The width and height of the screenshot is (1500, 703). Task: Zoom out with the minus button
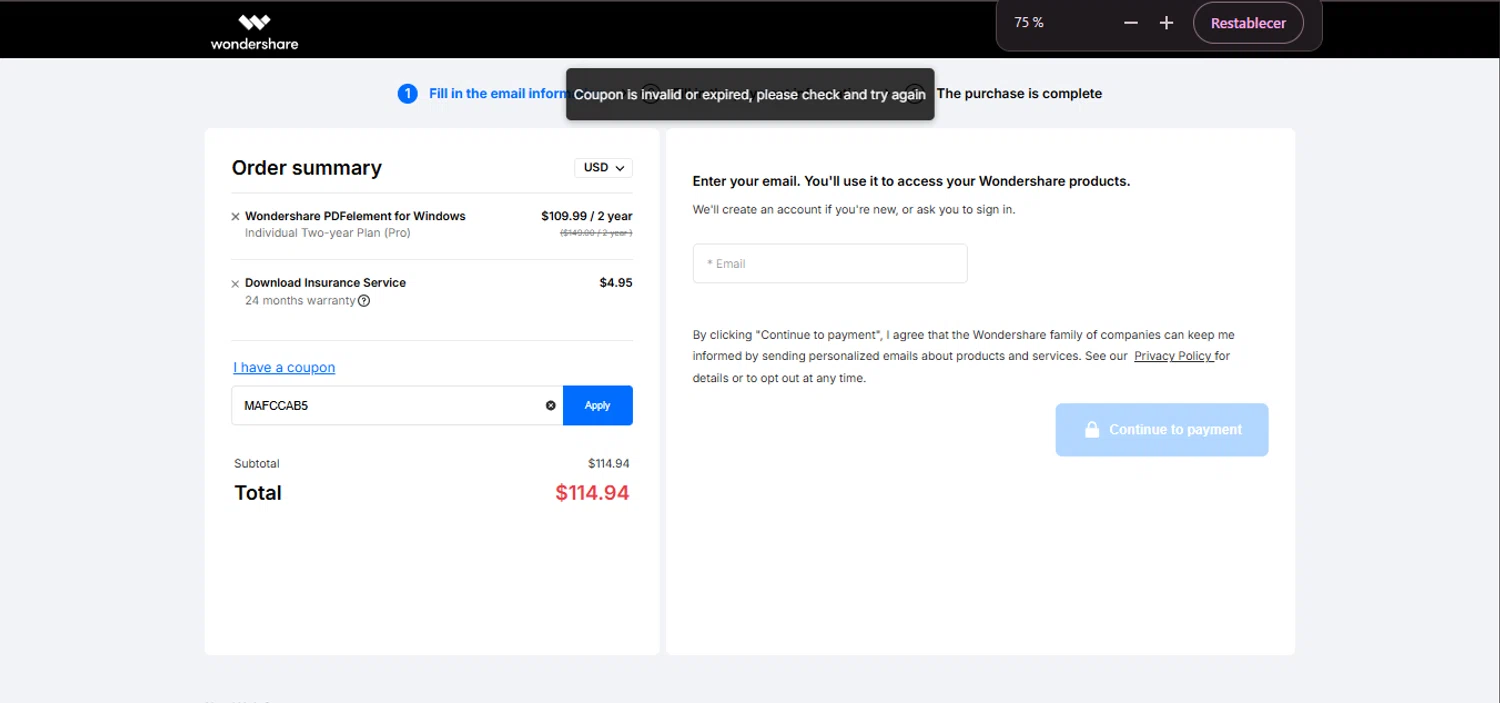coord(1131,23)
